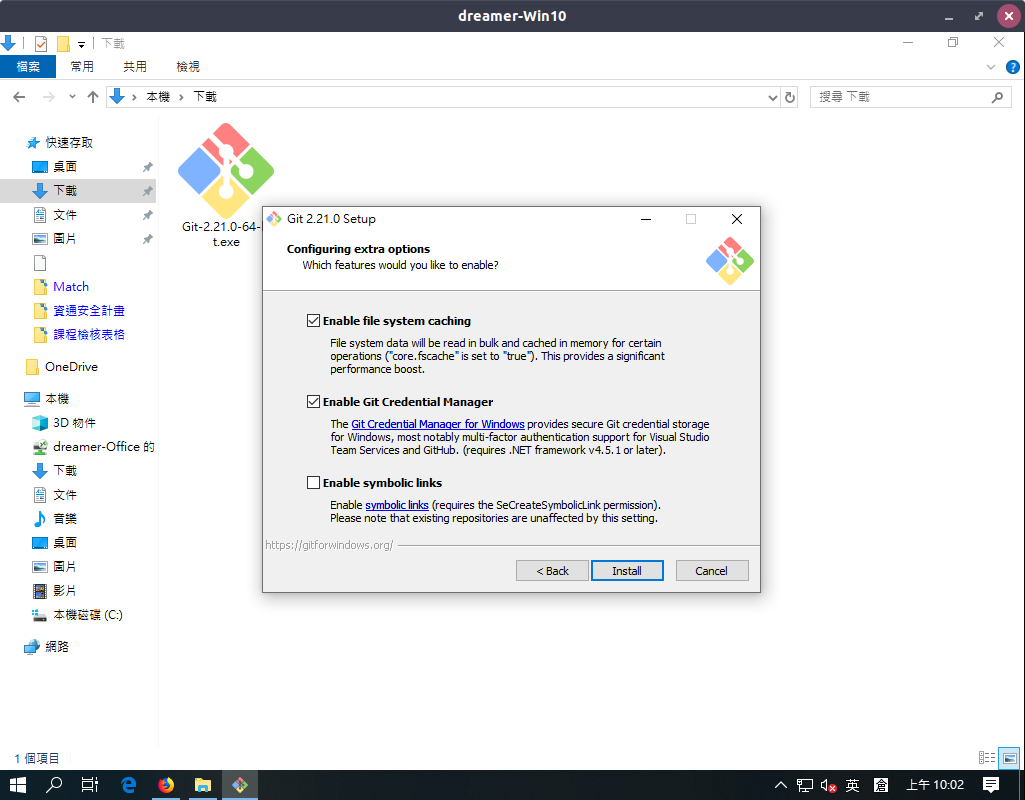The height and width of the screenshot is (800, 1025).
Task: Enable symbolic links checkbox
Action: click(x=314, y=483)
